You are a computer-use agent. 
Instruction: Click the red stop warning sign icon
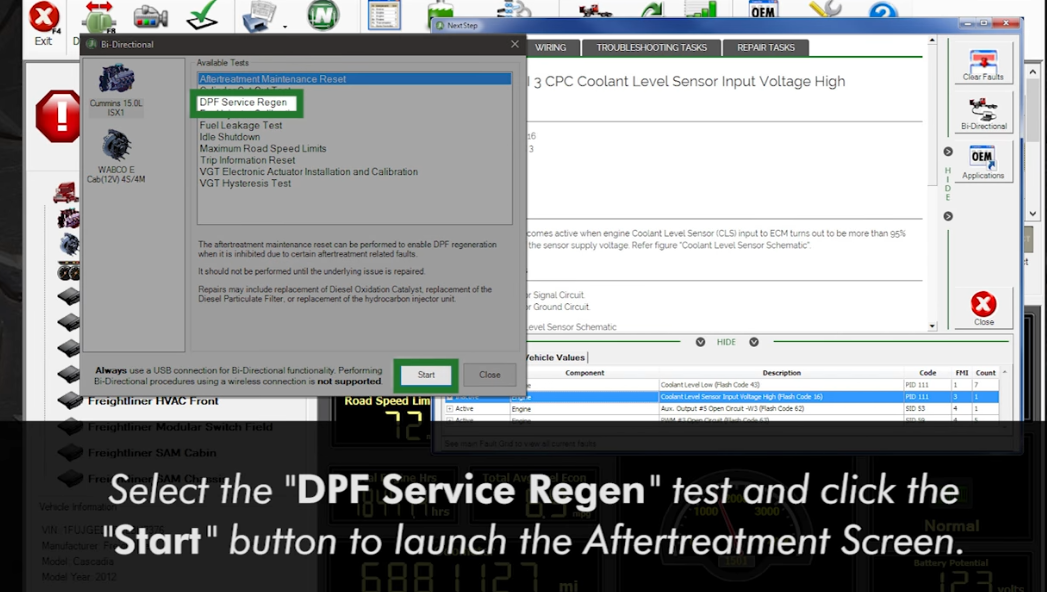point(59,116)
